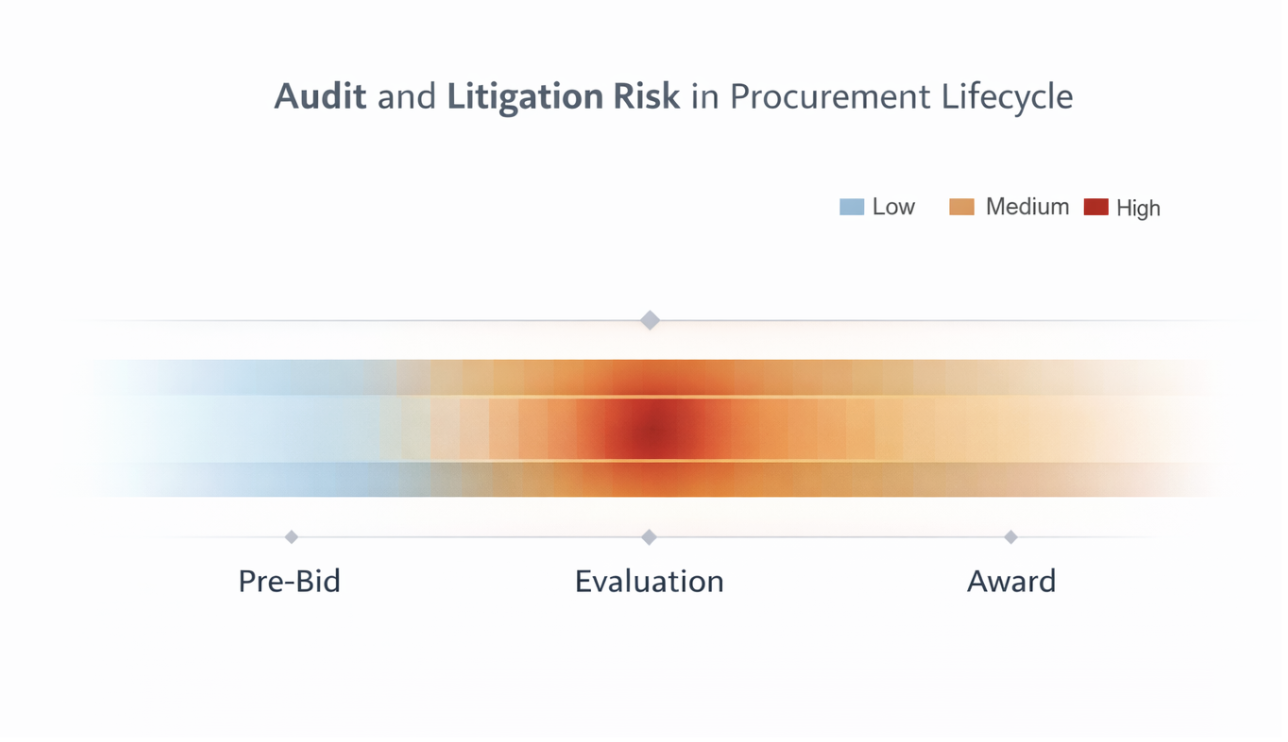Click the diamond marker above the heatmap
Screen dimensions: 1288x742
click(650, 320)
